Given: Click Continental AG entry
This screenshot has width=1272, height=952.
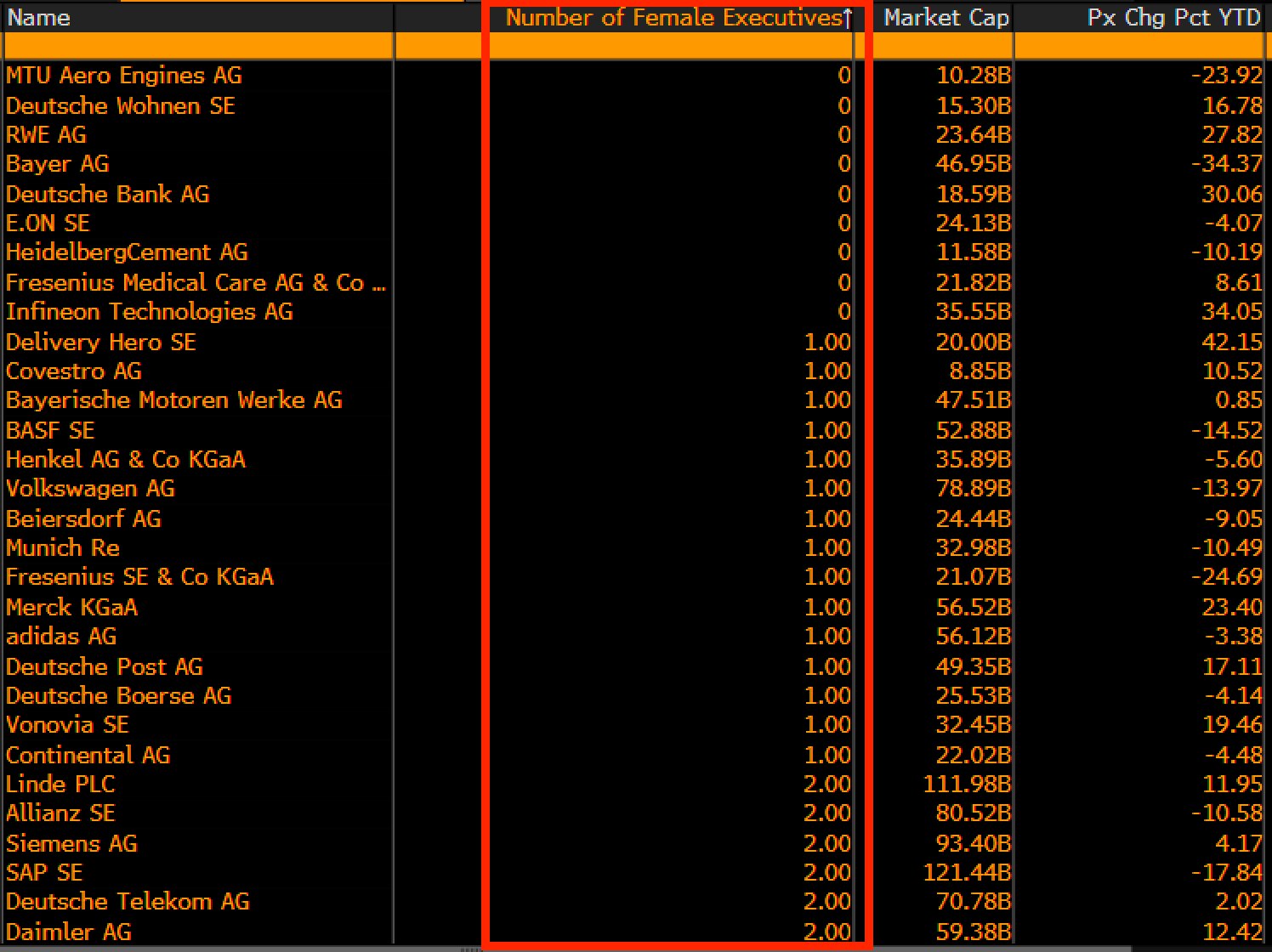Looking at the screenshot, I should (88, 756).
